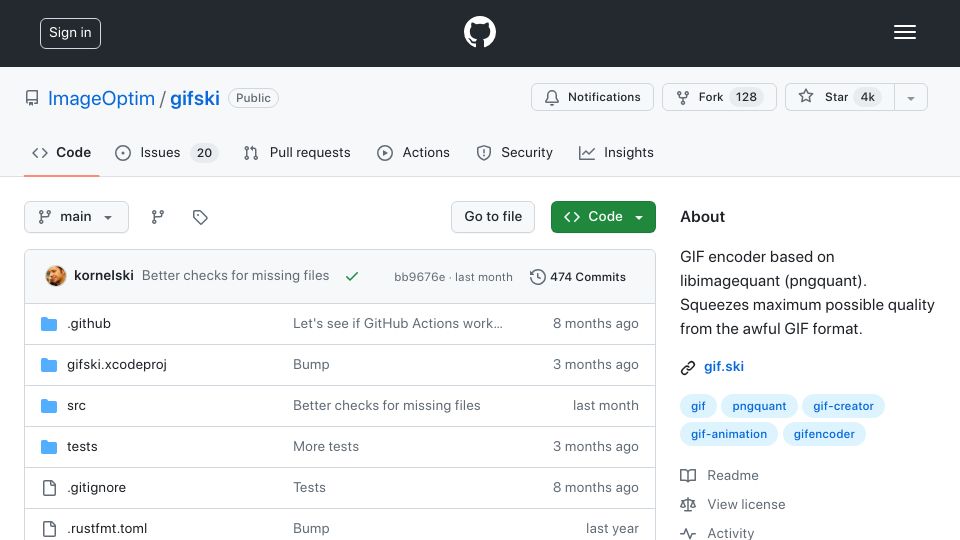Click the Activity pulse icon

[688, 533]
